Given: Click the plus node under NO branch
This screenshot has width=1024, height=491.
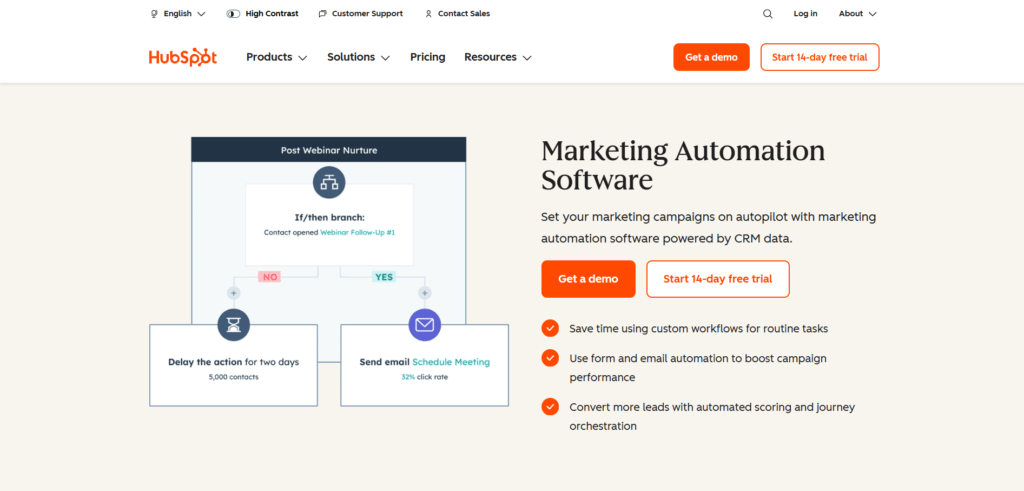Looking at the screenshot, I should [234, 293].
